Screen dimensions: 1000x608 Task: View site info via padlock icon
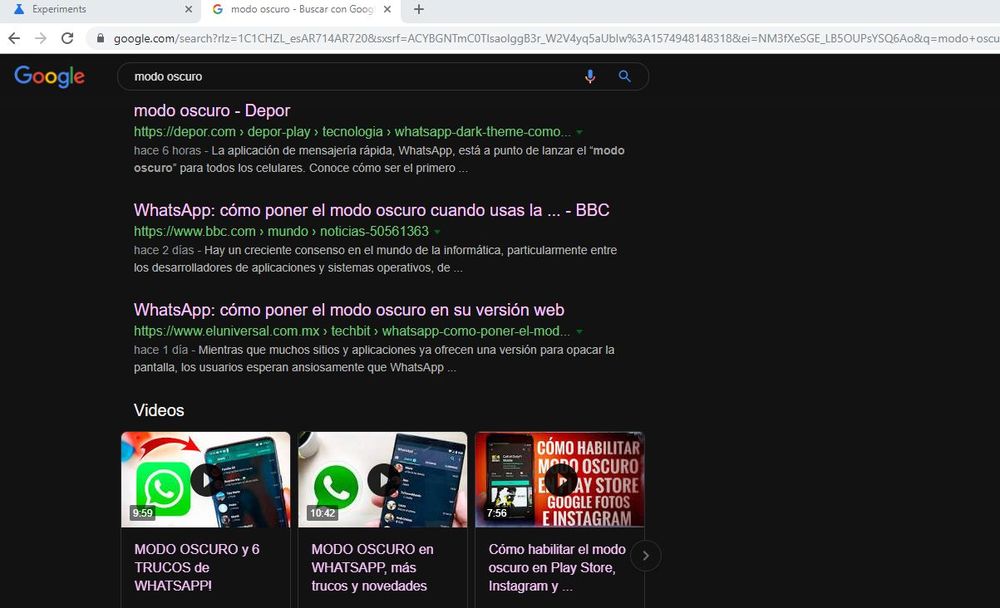click(x=100, y=38)
